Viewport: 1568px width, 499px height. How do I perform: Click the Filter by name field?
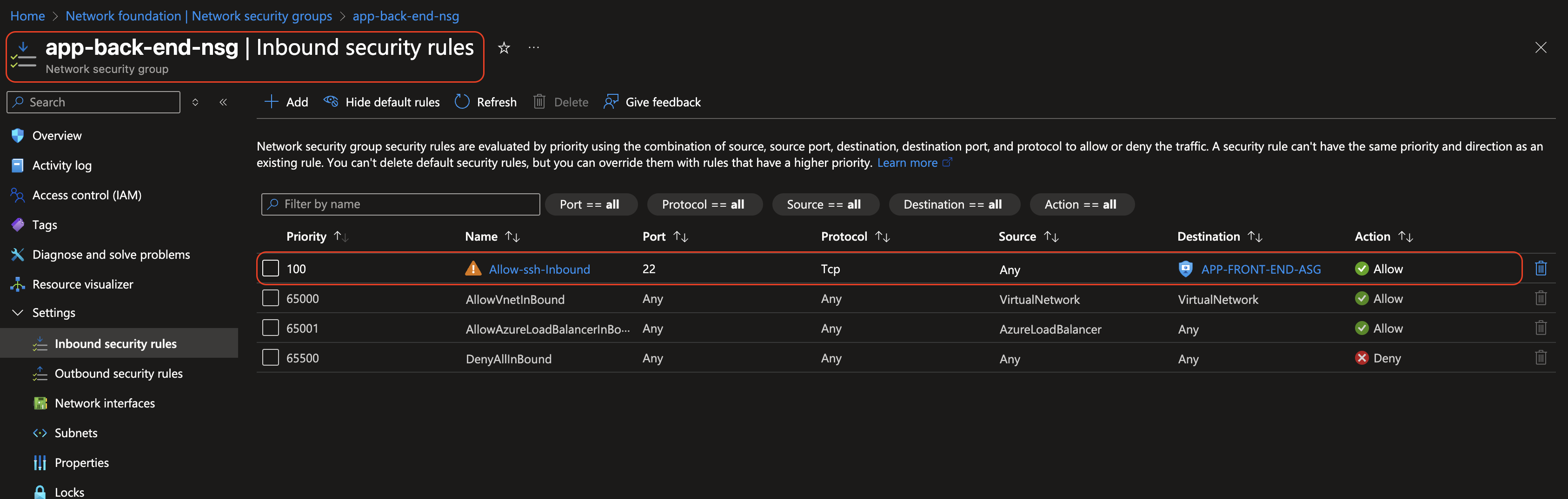point(400,204)
